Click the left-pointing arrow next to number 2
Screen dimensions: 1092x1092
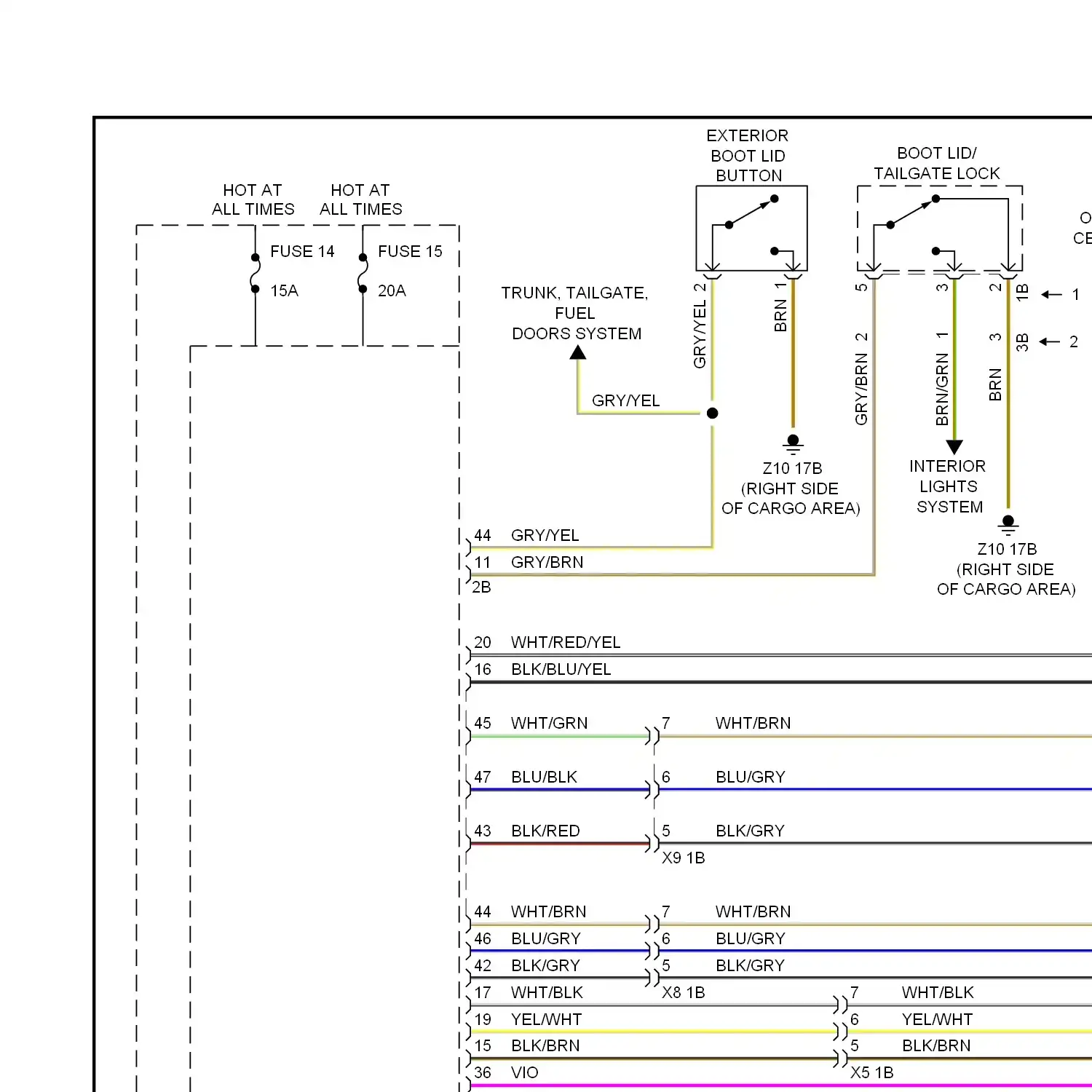point(1049,341)
